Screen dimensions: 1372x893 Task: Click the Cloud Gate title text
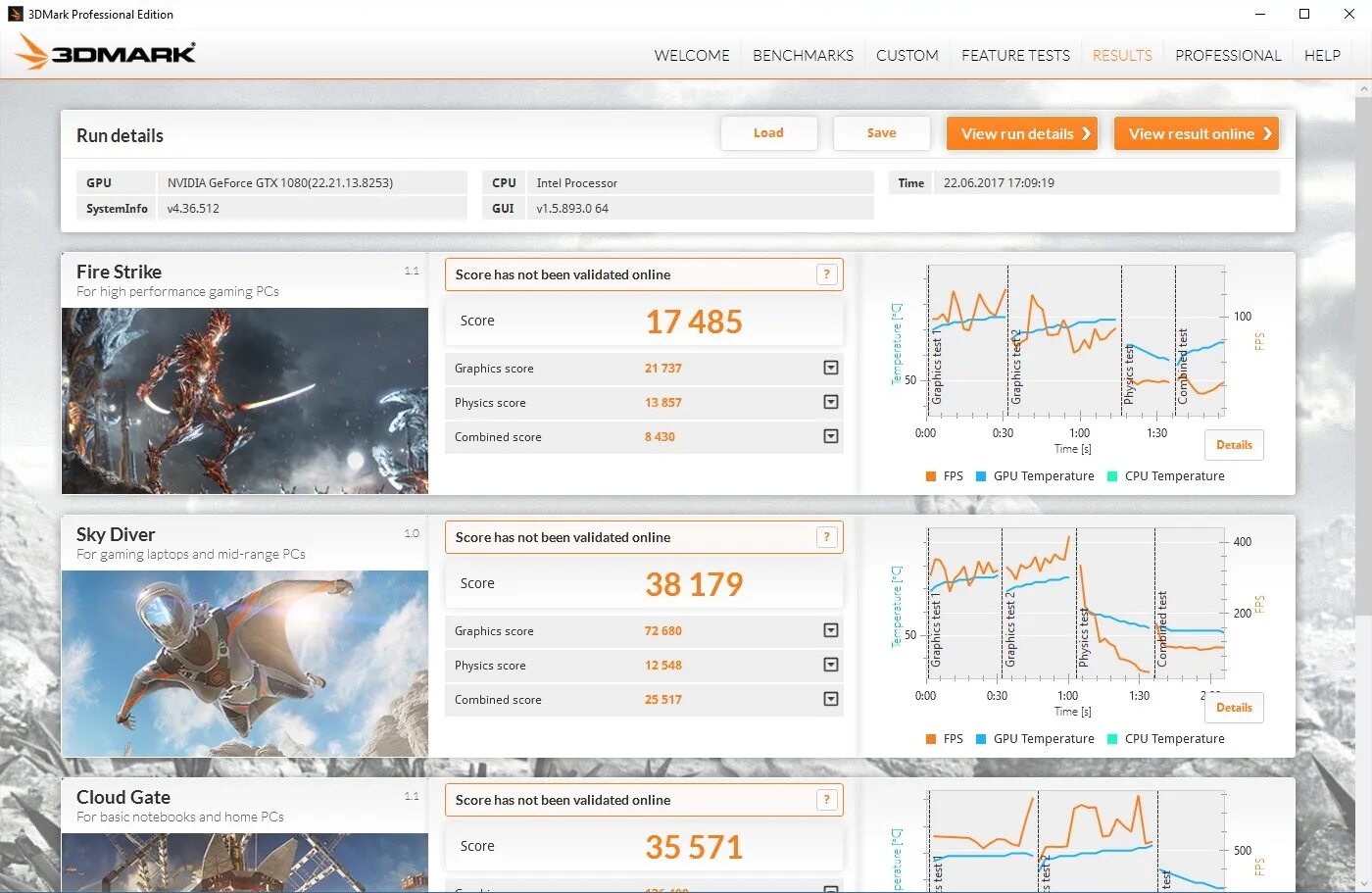pyautogui.click(x=123, y=797)
